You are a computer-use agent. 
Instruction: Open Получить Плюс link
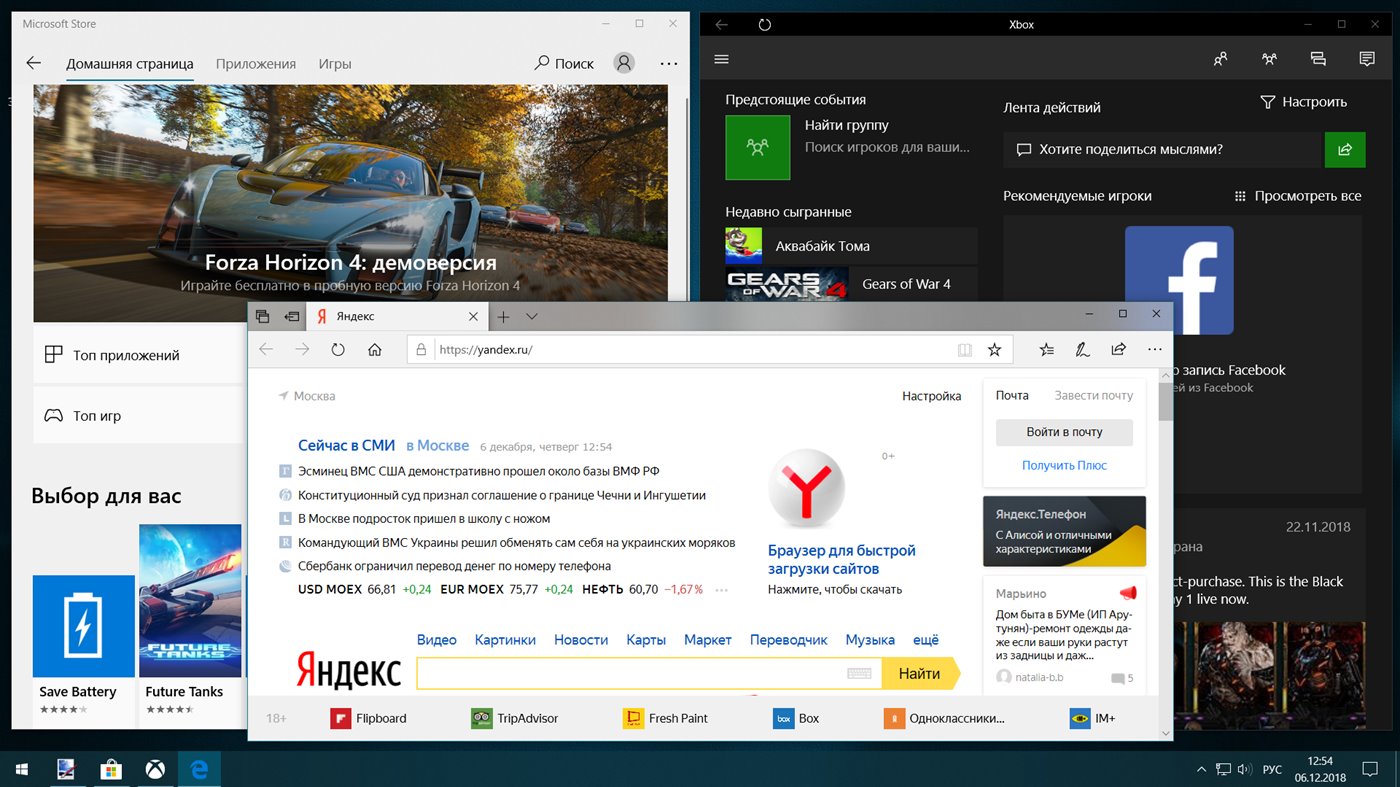1064,466
